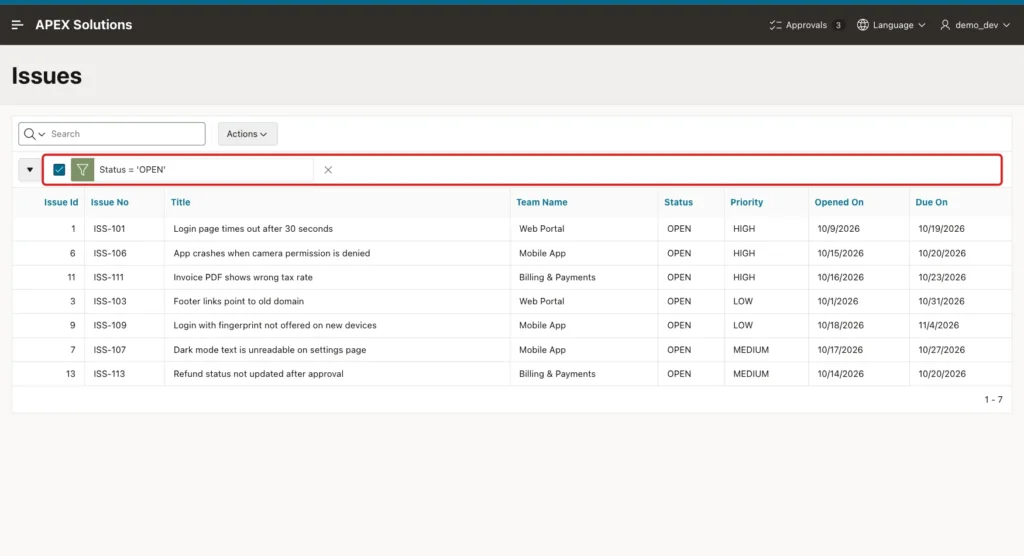Viewport: 1024px width, 556px height.
Task: Open search column selector chevron
Action: point(42,135)
